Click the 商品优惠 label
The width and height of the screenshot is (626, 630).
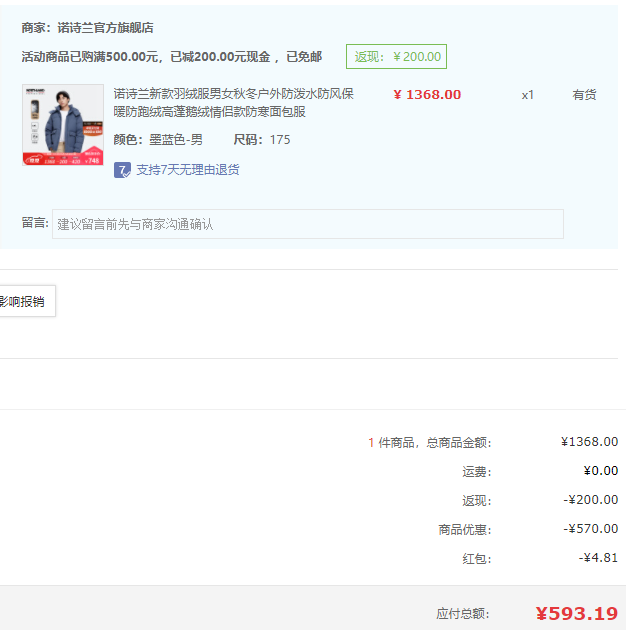(x=465, y=530)
